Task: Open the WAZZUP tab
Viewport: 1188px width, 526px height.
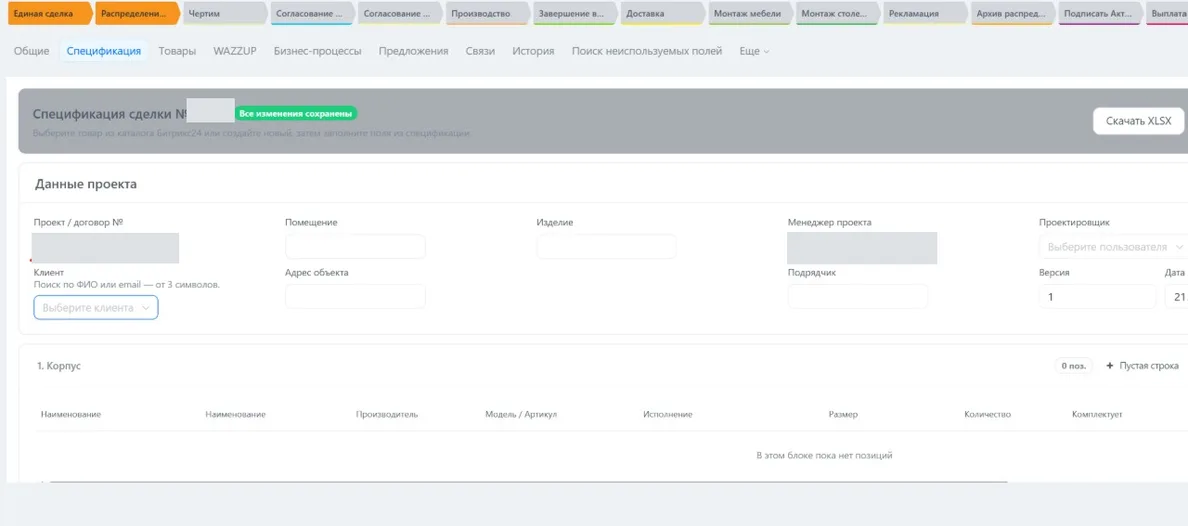Action: pyautogui.click(x=235, y=51)
